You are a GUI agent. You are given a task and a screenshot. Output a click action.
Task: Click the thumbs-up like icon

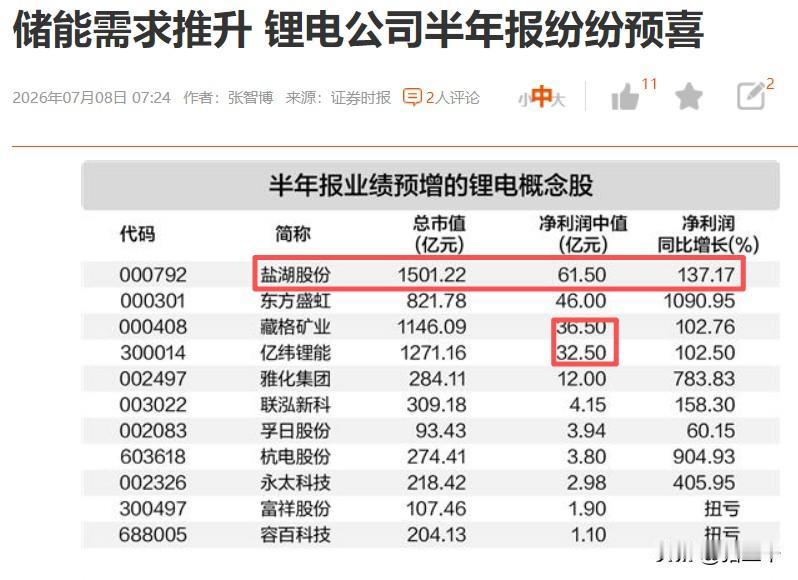[x=625, y=97]
